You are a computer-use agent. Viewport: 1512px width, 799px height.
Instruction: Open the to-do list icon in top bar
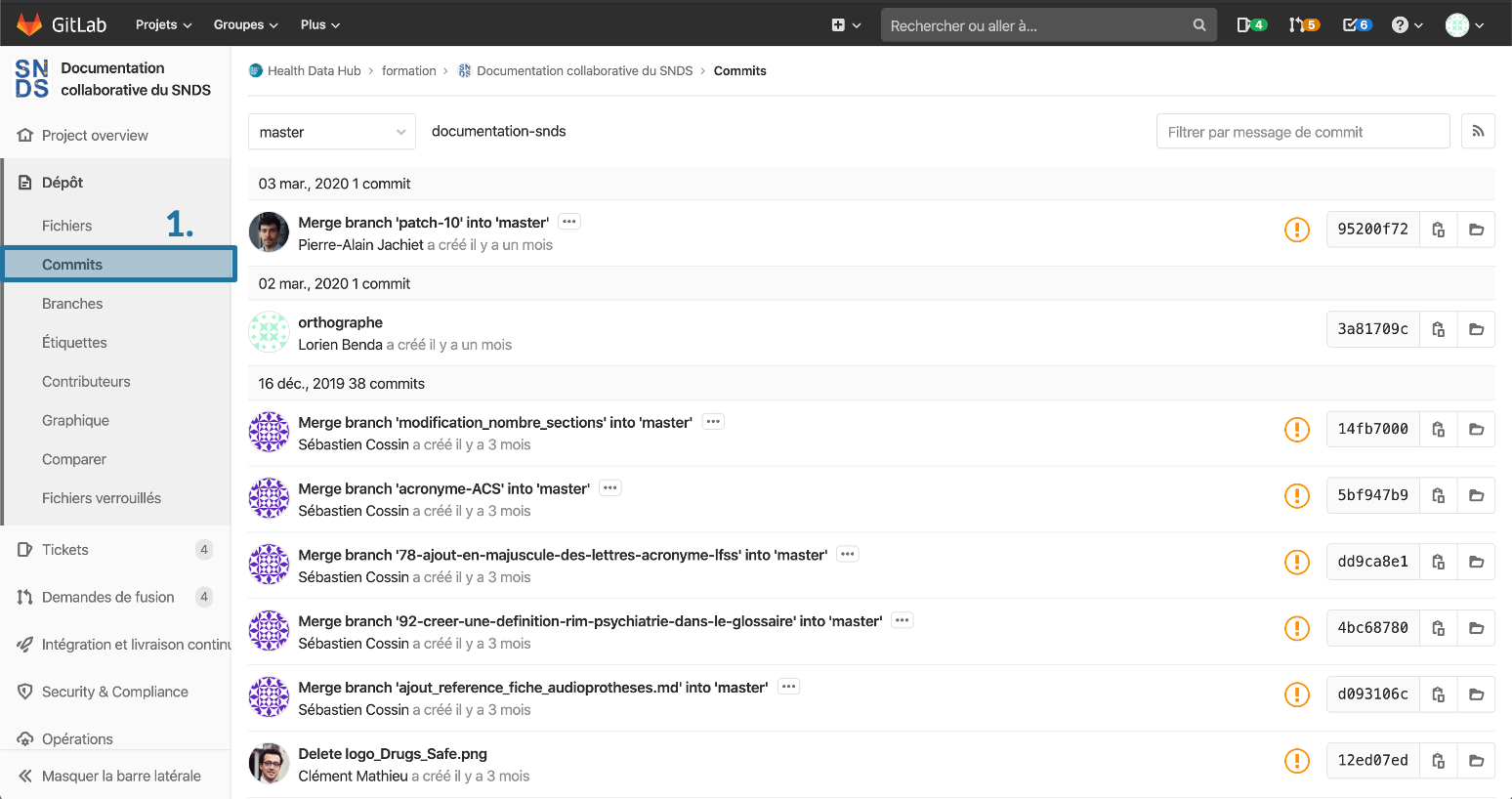coord(1357,25)
